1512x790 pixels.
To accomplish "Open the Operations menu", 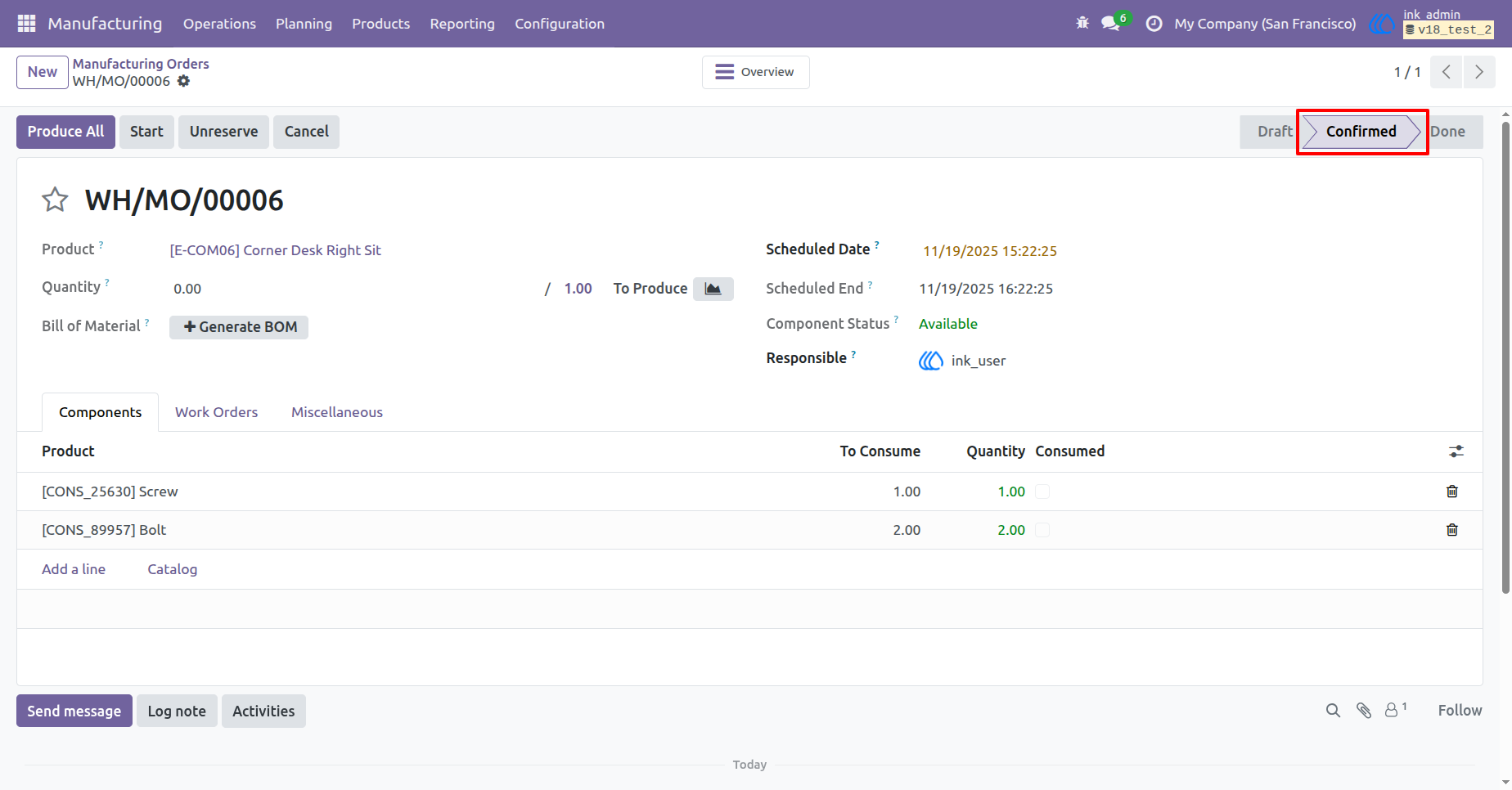I will [219, 24].
